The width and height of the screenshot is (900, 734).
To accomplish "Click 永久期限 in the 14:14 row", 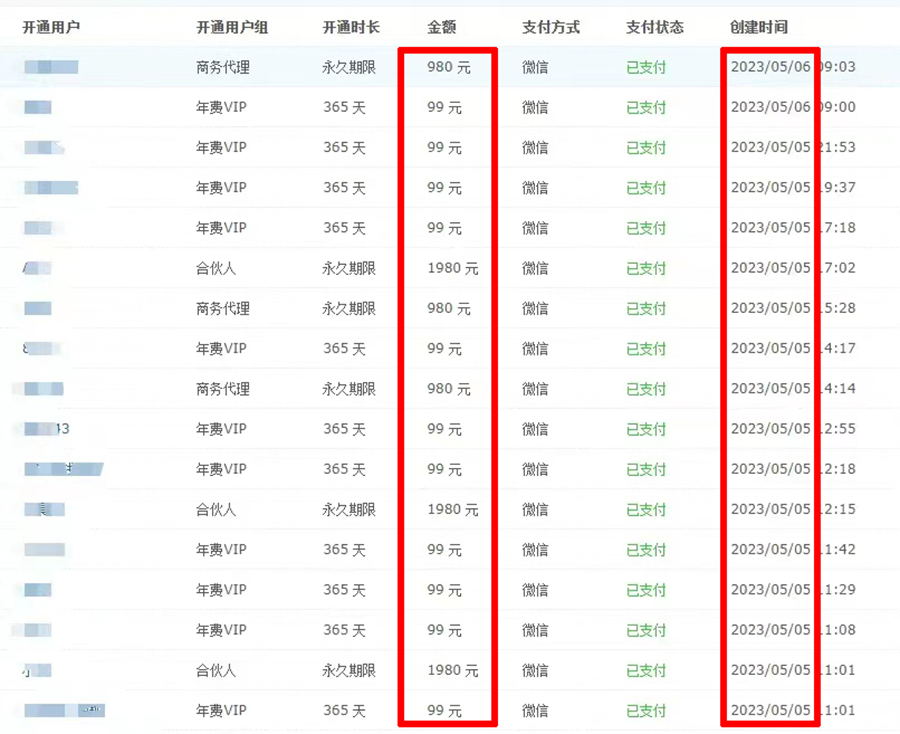I will coord(349,389).
